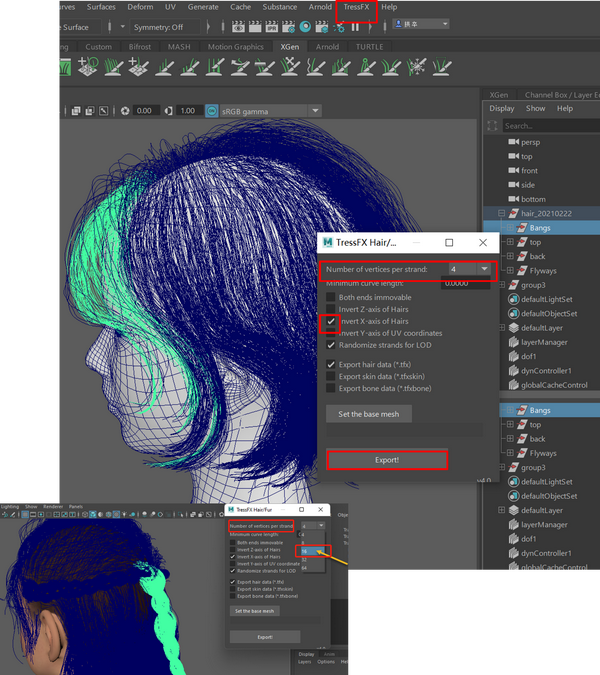Click the pause playback icon in status line
This screenshot has width=600, height=675.
(355, 27)
